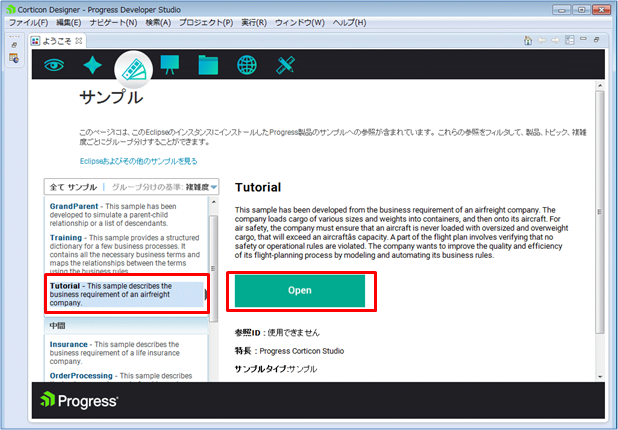Click the 参照ID：使用できません text
The height and width of the screenshot is (430, 618).
(x=277, y=333)
